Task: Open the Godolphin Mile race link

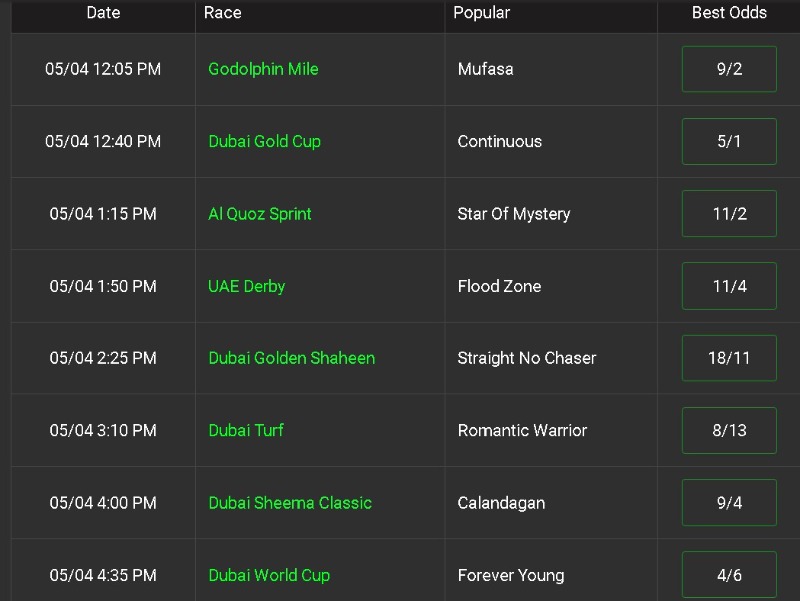Action: click(263, 69)
